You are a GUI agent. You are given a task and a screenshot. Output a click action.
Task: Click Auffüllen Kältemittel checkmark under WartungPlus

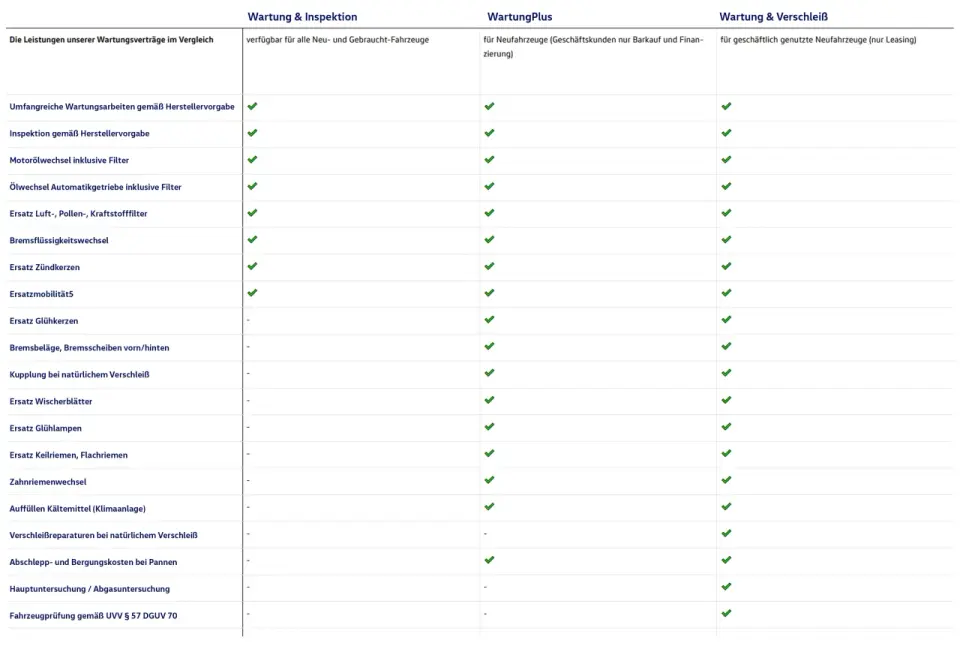point(489,506)
